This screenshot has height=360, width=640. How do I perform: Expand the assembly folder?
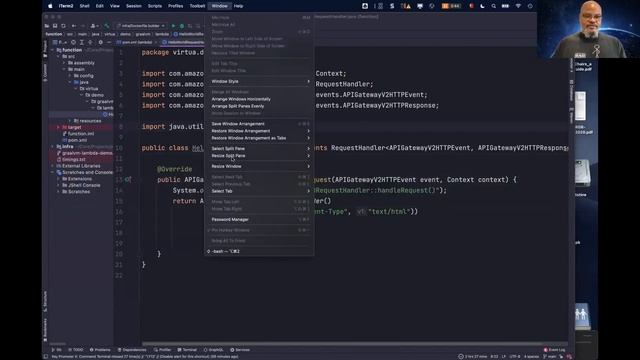point(64,63)
